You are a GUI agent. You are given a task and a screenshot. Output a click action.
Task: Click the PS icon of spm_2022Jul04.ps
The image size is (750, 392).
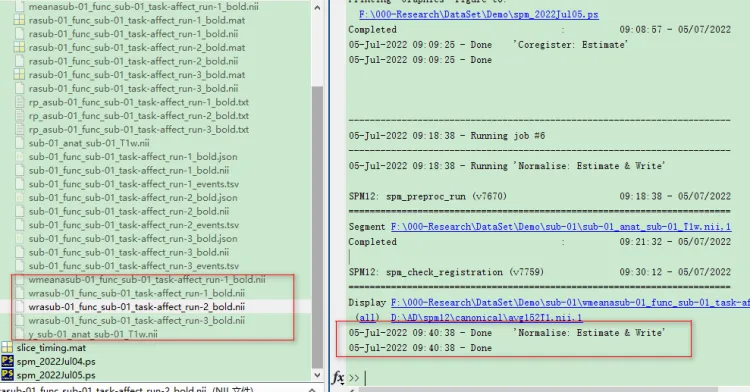click(7, 361)
